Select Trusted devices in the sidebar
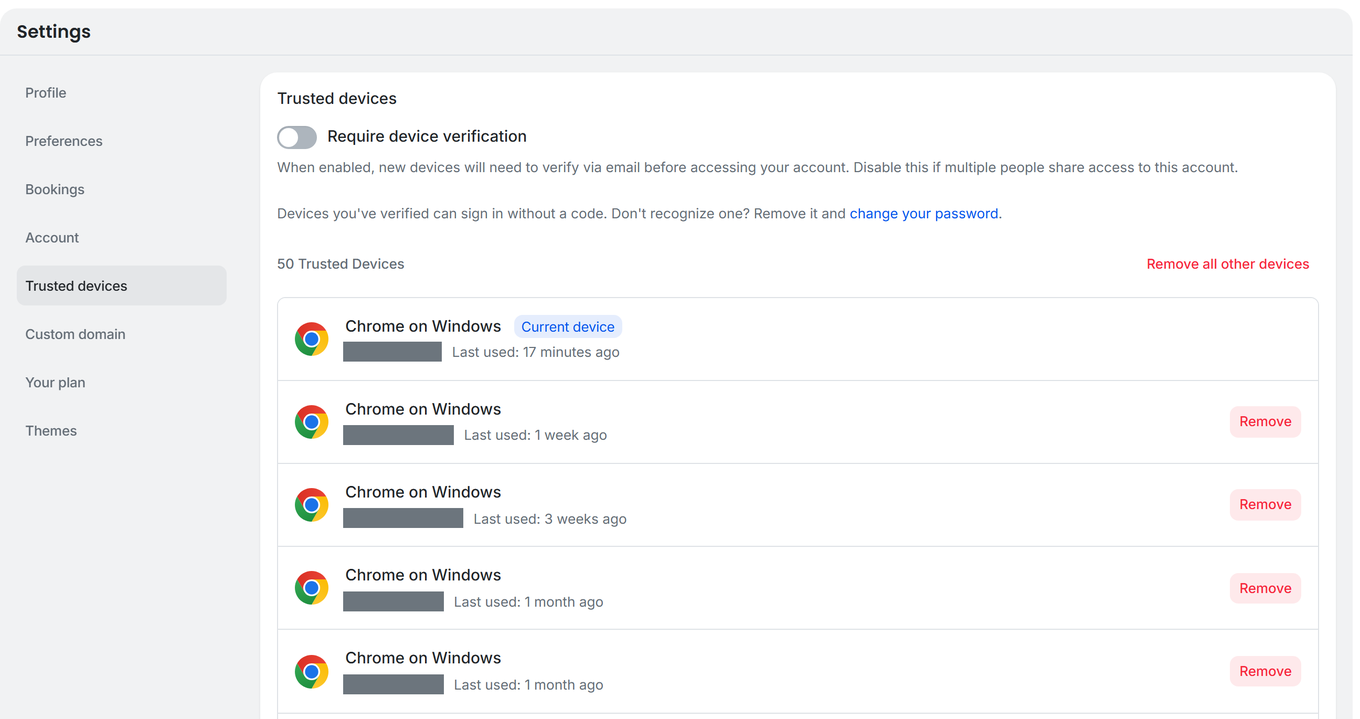The height and width of the screenshot is (719, 1360). pyautogui.click(x=122, y=286)
